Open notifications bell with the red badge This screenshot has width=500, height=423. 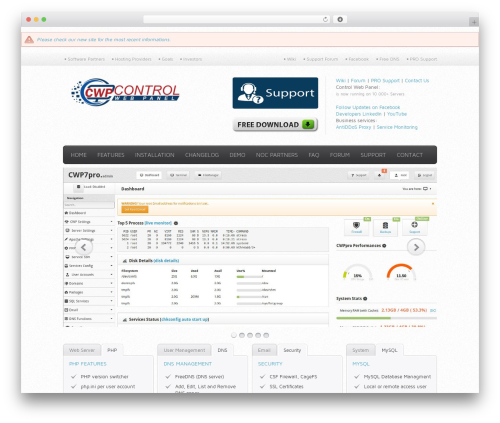[x=380, y=175]
